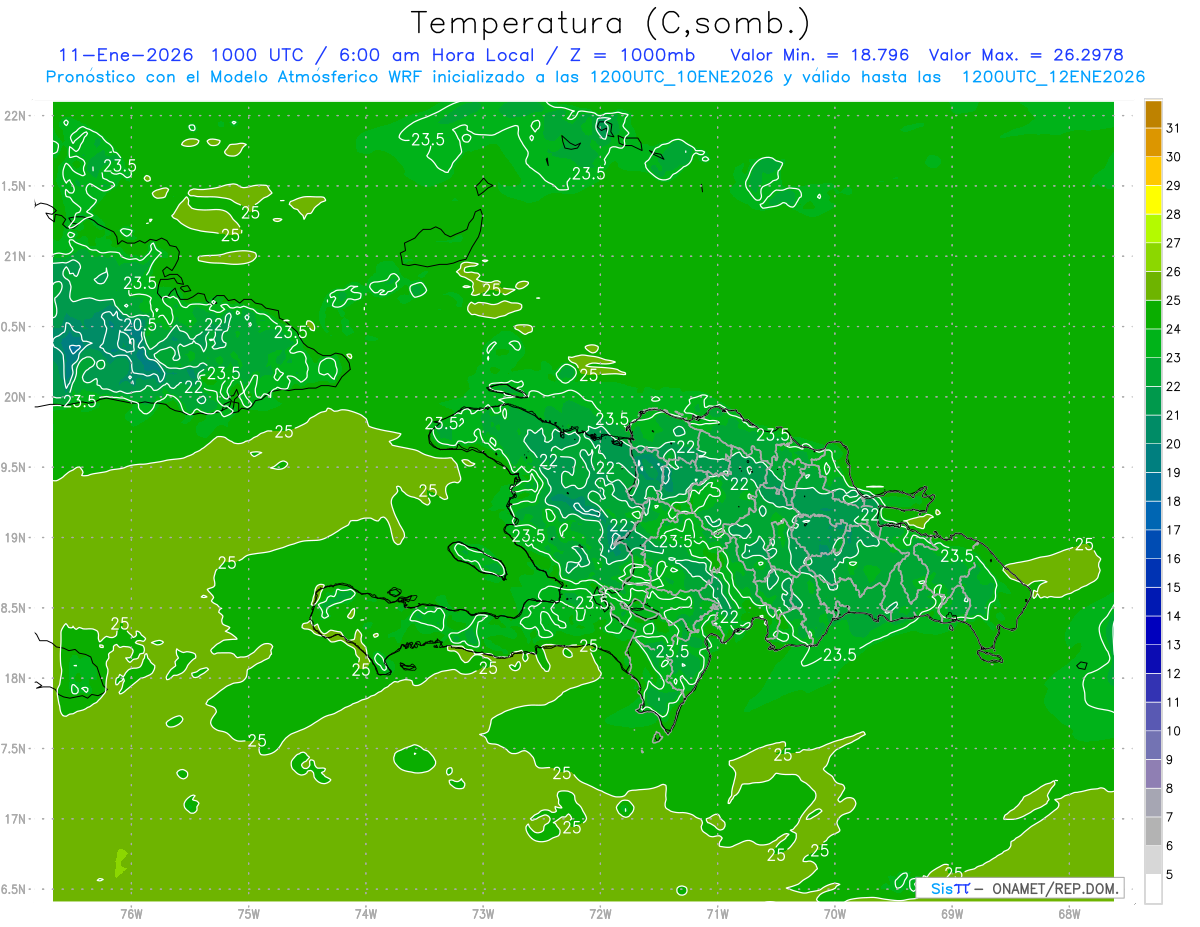Click the 68W longitude tick label
Image resolution: width=1200 pixels, height=927 pixels.
point(1068,913)
